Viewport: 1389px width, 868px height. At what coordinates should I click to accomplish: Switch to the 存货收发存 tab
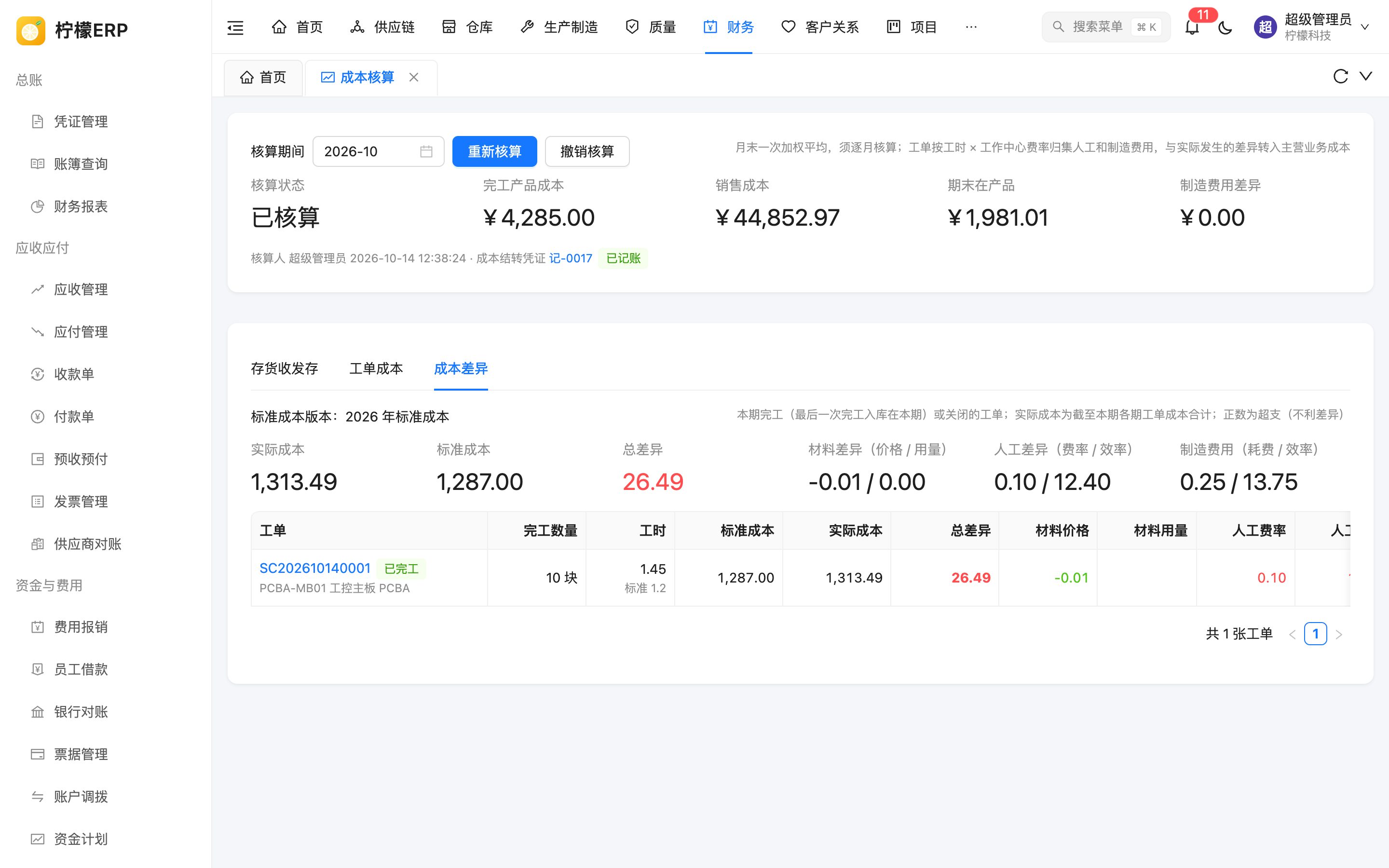284,368
